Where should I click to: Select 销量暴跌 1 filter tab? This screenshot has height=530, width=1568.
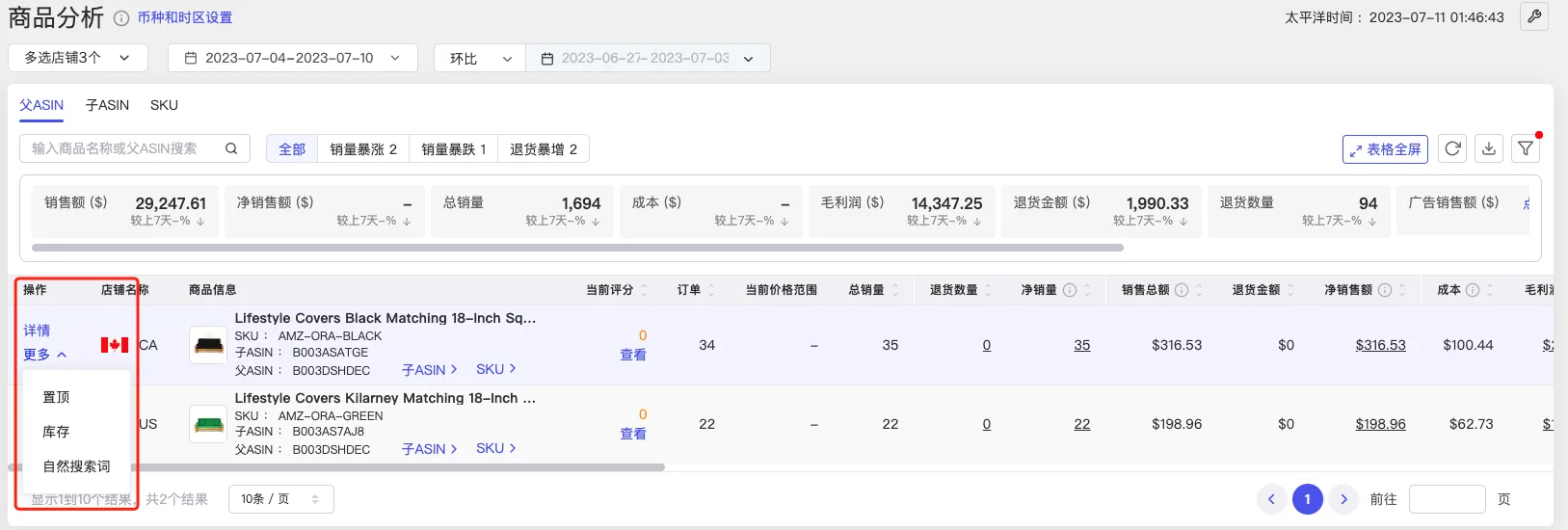(454, 148)
